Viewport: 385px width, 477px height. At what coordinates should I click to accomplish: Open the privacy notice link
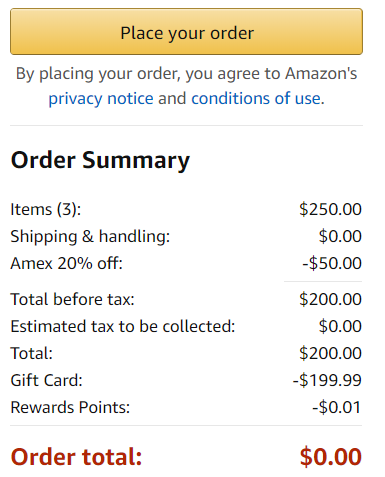point(101,99)
